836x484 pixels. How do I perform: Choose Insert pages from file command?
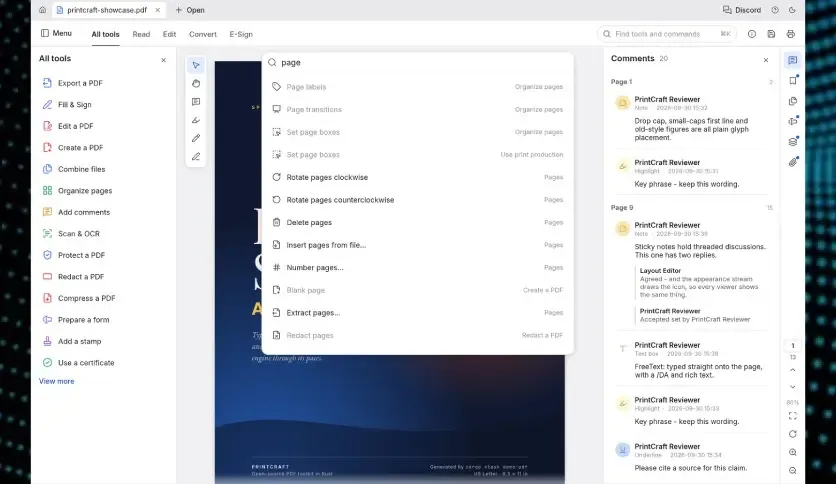[x=417, y=245]
